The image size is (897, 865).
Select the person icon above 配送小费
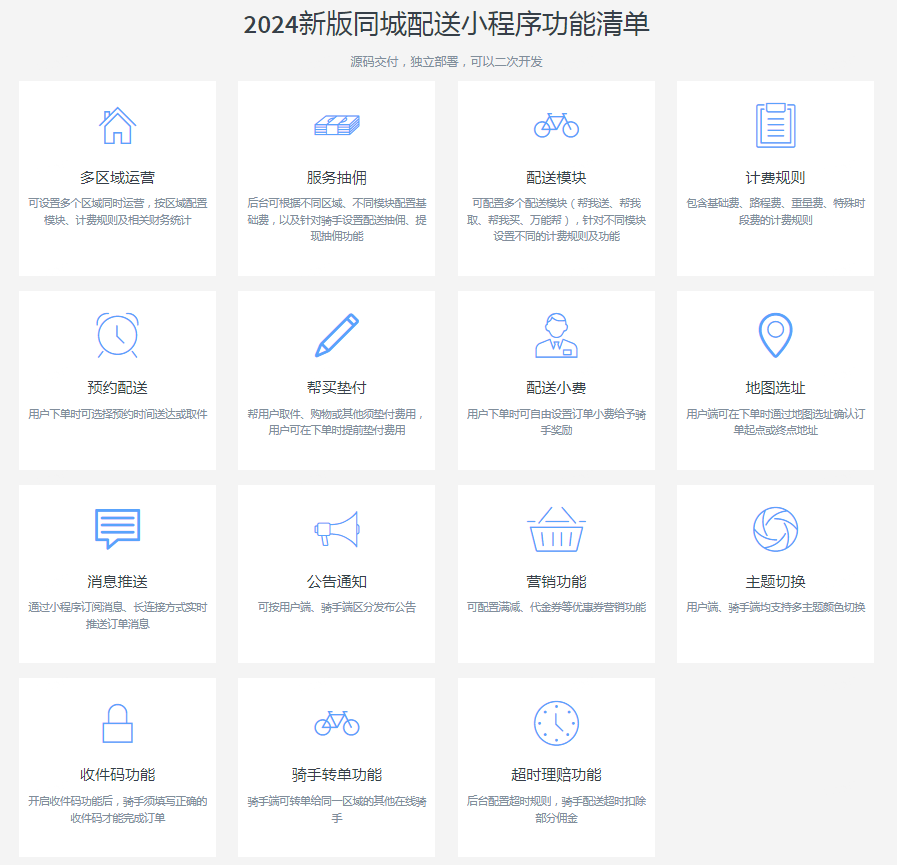point(556,335)
